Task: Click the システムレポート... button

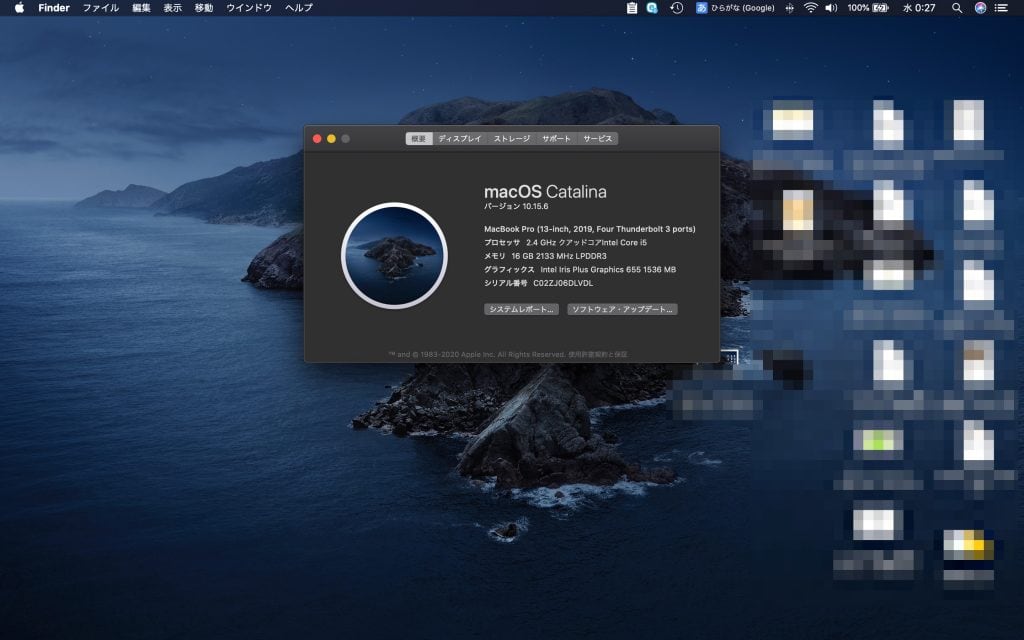Action: [x=521, y=309]
